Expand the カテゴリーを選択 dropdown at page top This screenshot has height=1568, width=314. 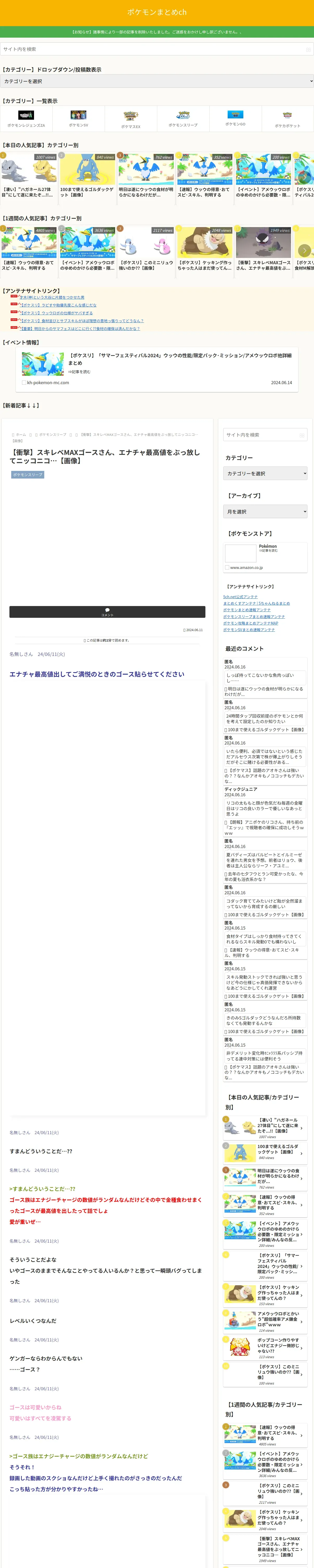point(157,81)
